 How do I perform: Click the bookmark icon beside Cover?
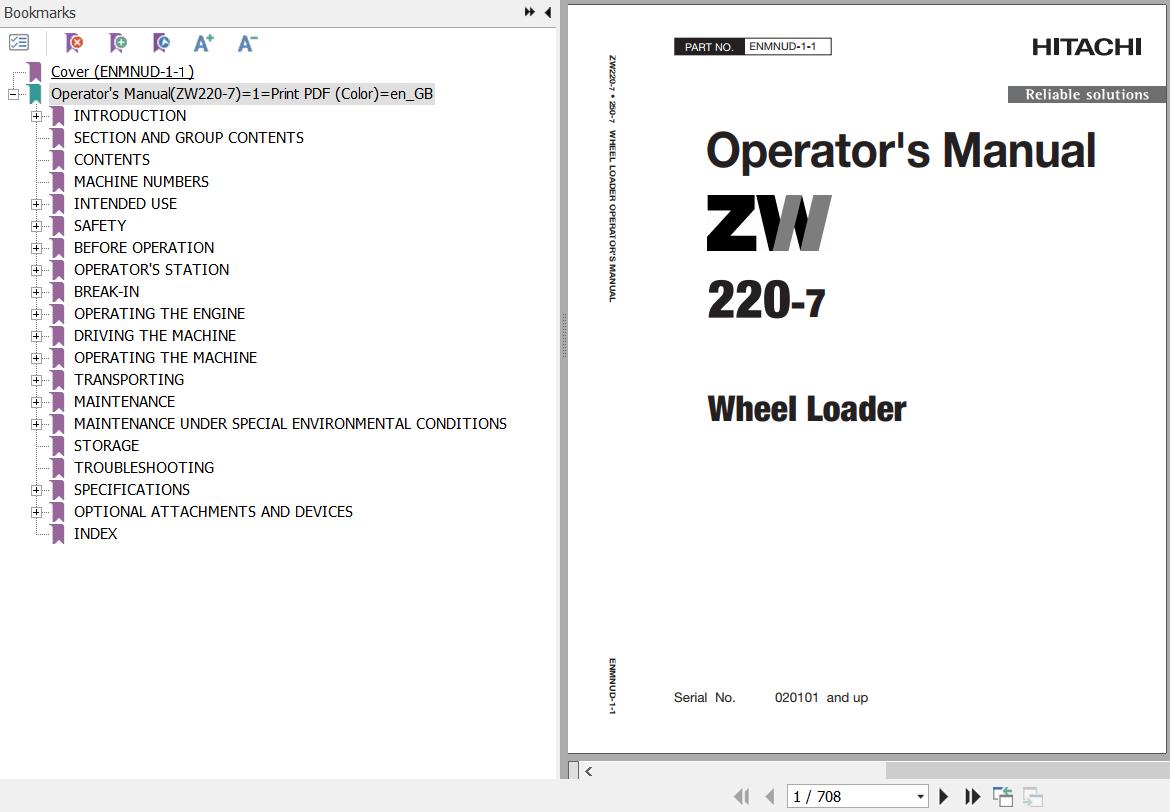click(34, 72)
